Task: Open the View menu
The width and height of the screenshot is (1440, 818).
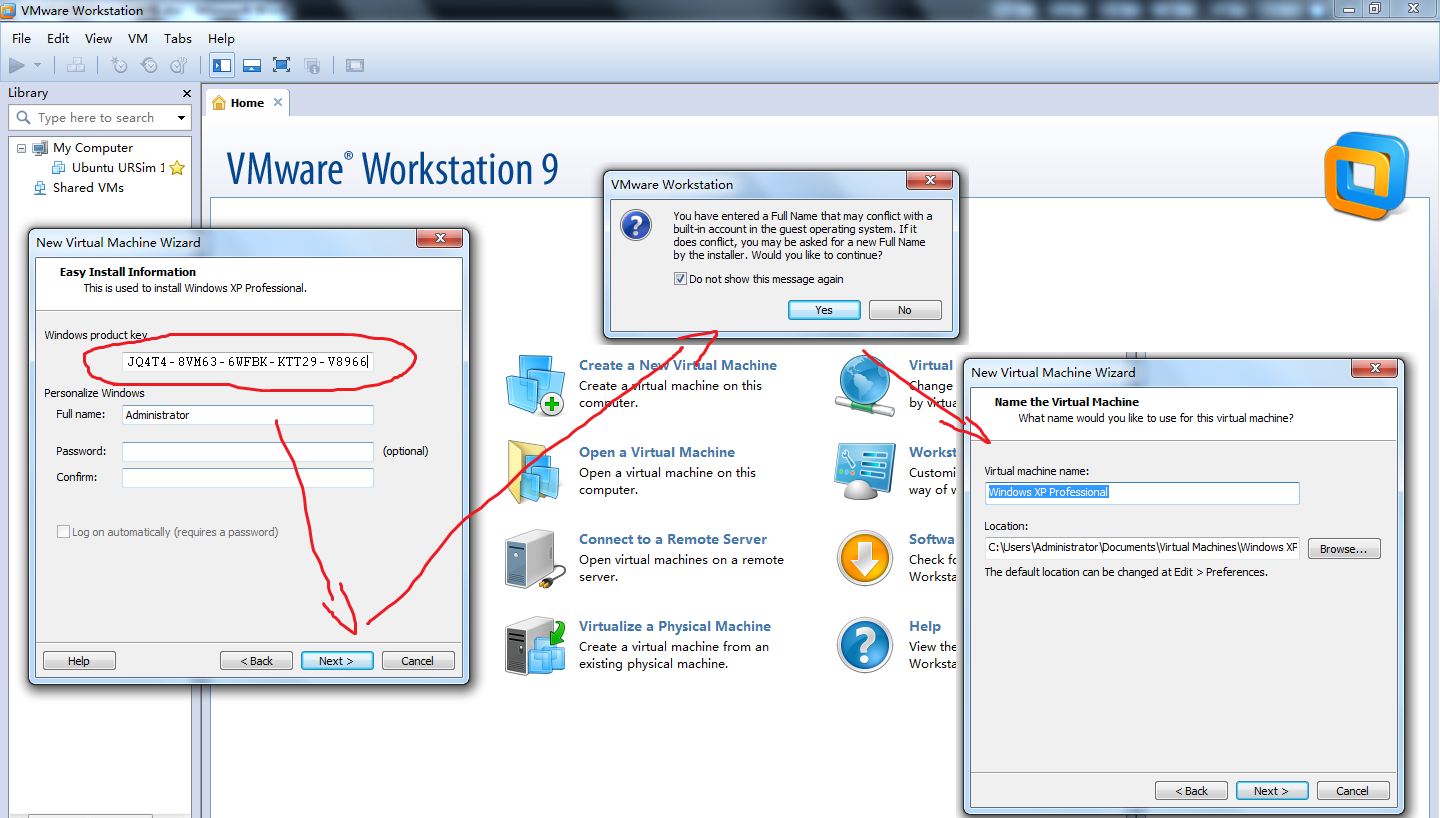Action: tap(98, 38)
